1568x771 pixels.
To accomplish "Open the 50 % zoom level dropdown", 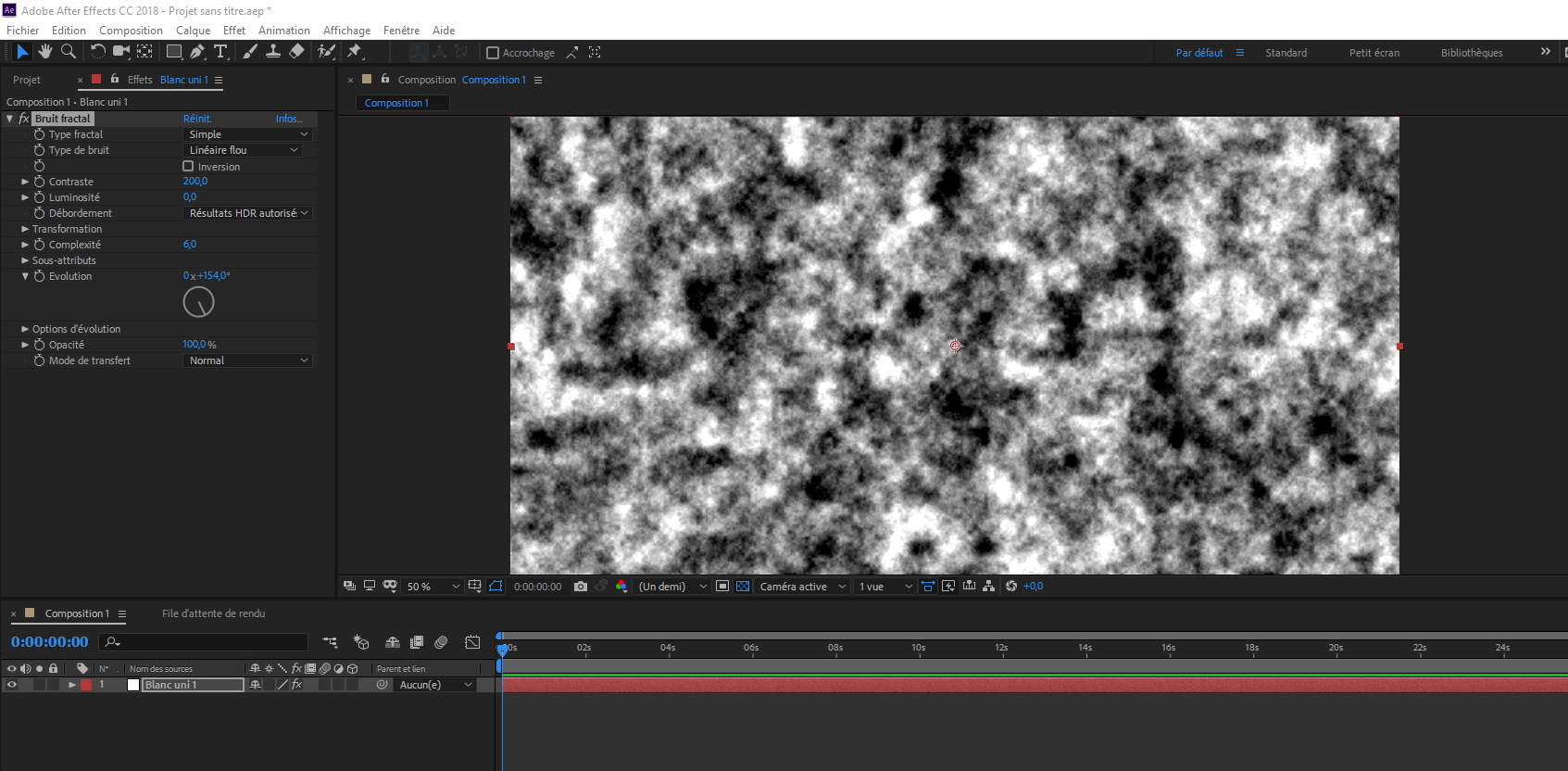I will (x=433, y=587).
